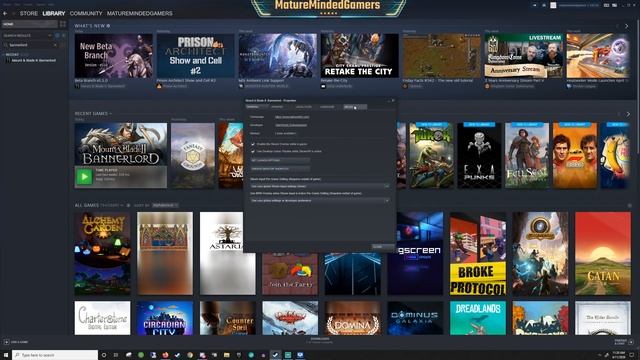Click Add a Game at bottom left
This screenshot has width=640, height=360.
[16, 342]
